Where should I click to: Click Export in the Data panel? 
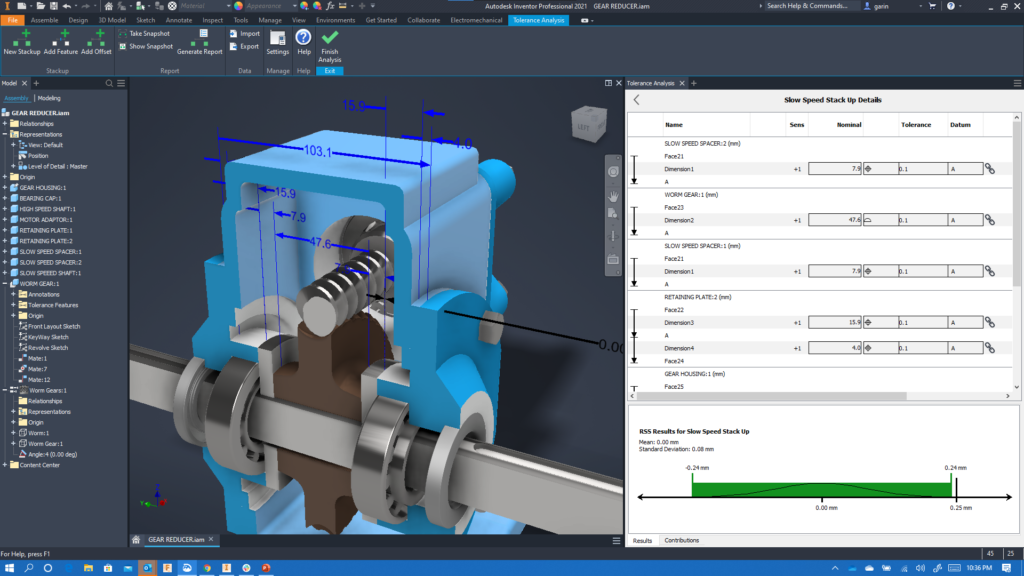(233, 46)
